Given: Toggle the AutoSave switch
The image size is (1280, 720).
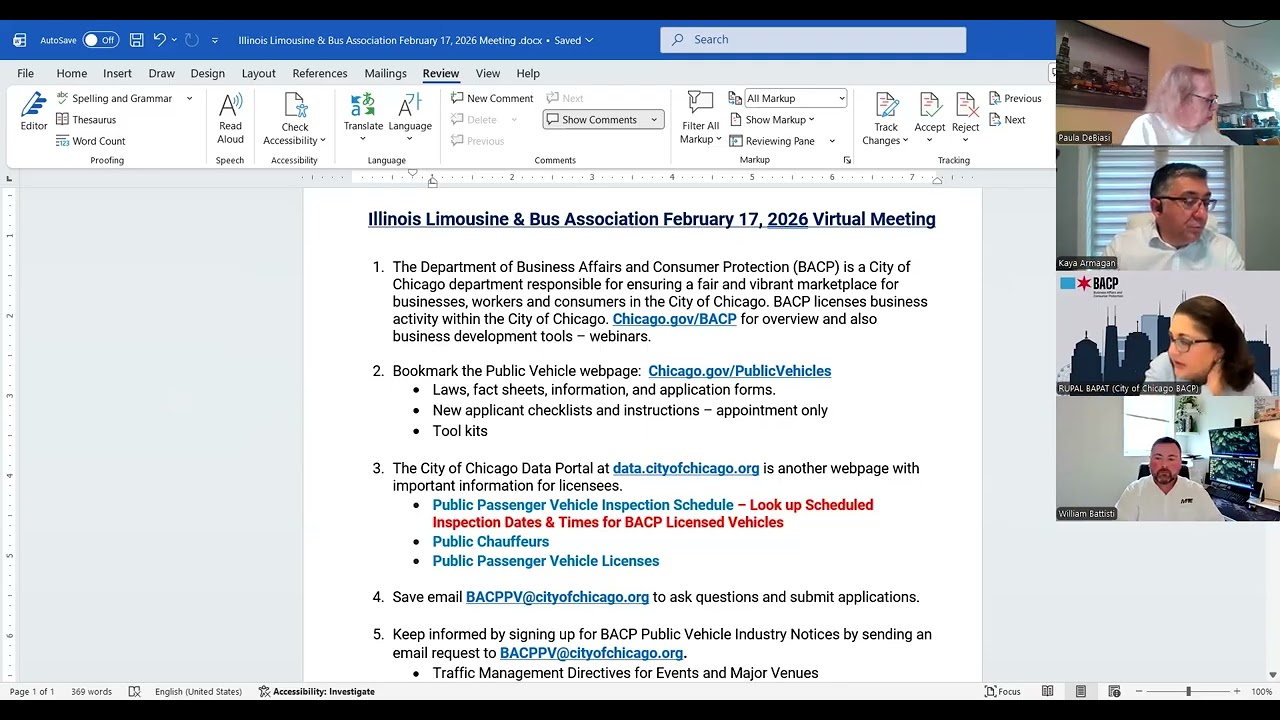Looking at the screenshot, I should coord(100,40).
